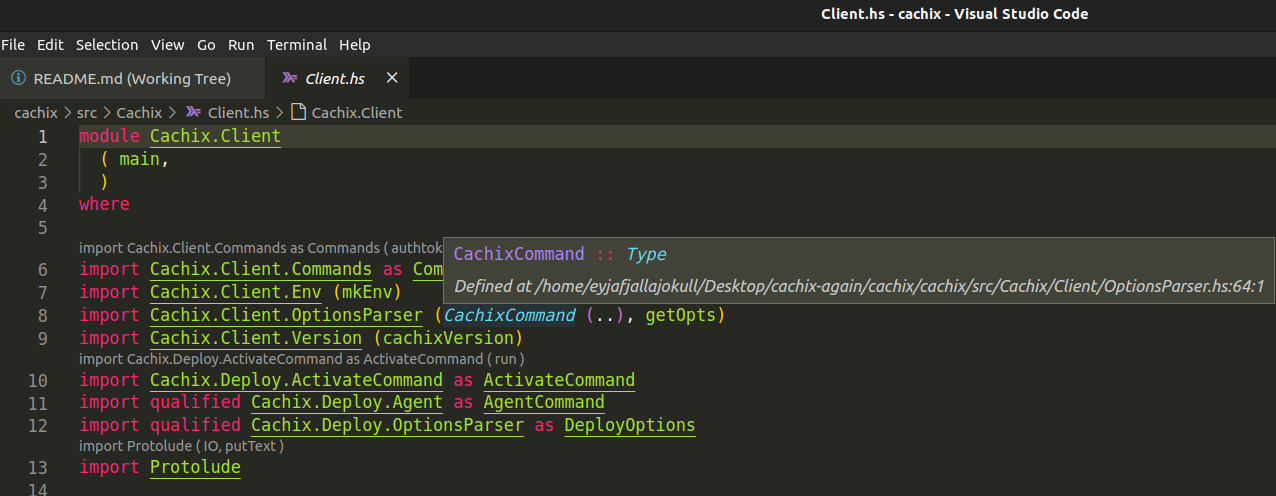Click Cachix.Client.Env on line 7
The height and width of the screenshot is (496, 1276).
pyautogui.click(x=236, y=292)
